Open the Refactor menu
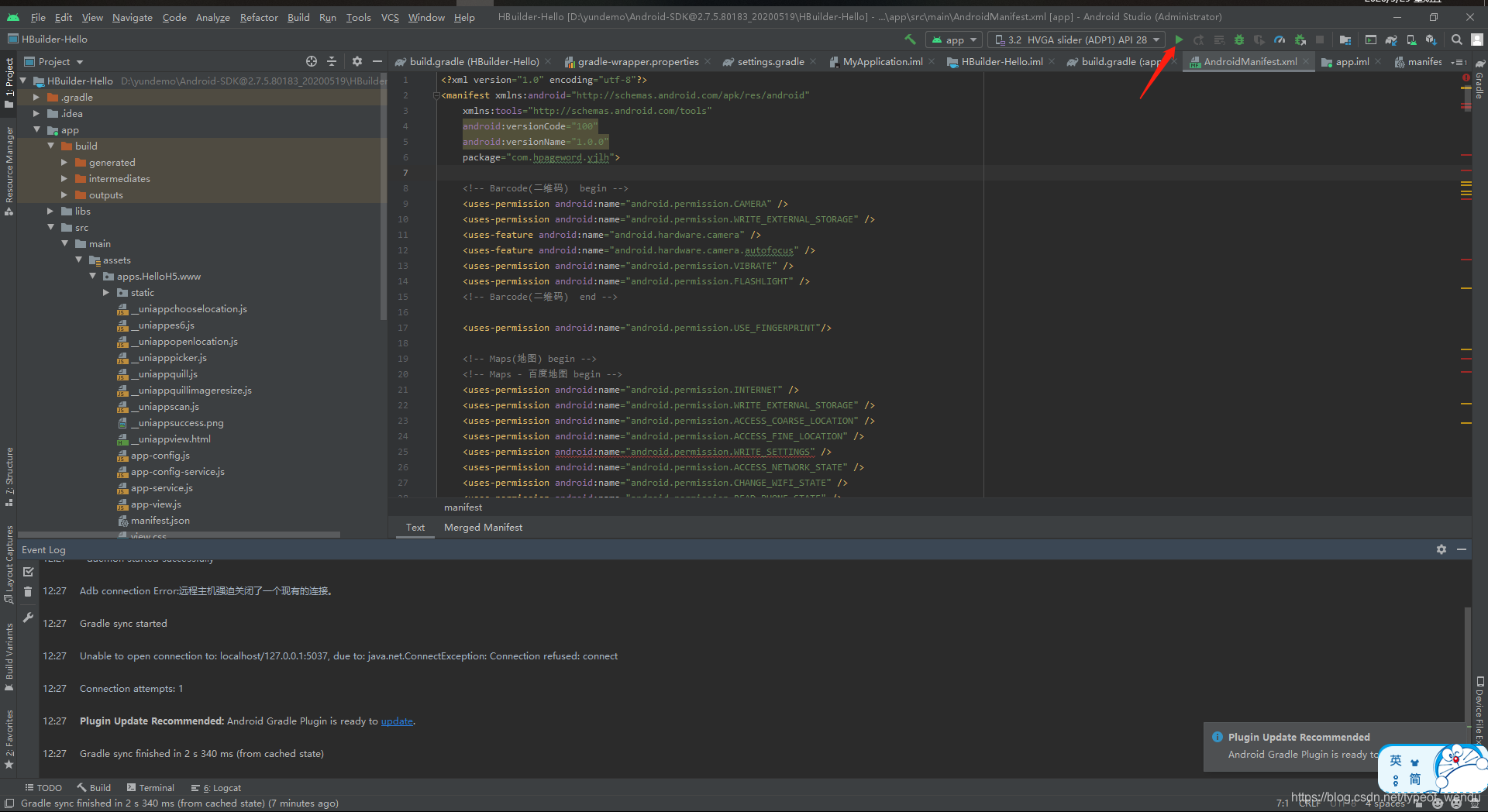 coord(259,17)
